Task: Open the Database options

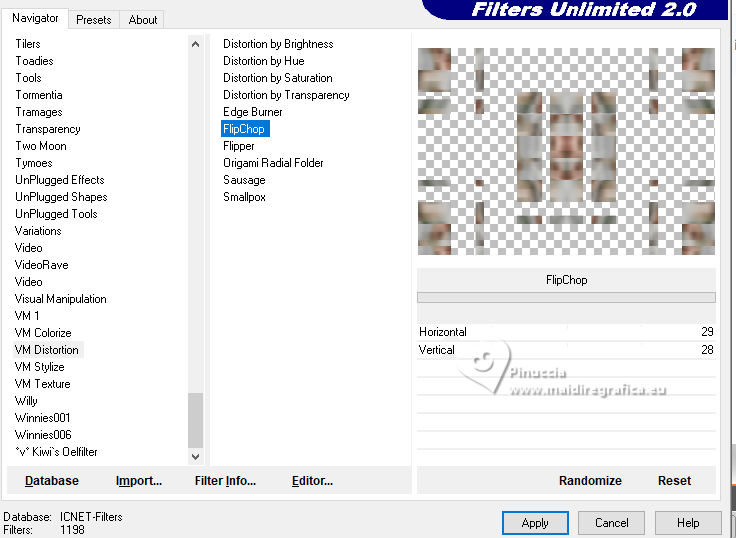Action: point(52,480)
